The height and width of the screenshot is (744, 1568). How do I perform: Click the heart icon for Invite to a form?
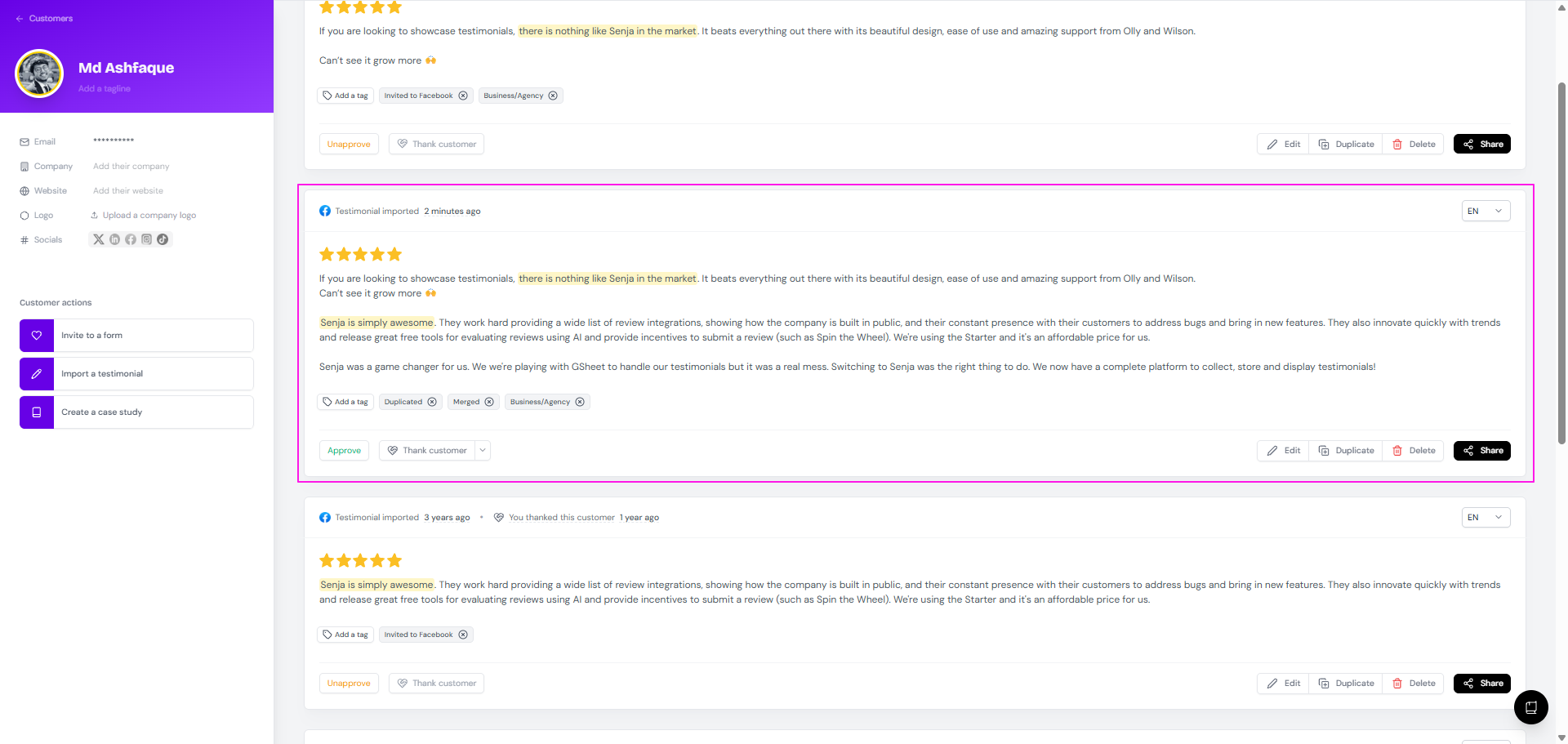pyautogui.click(x=37, y=336)
